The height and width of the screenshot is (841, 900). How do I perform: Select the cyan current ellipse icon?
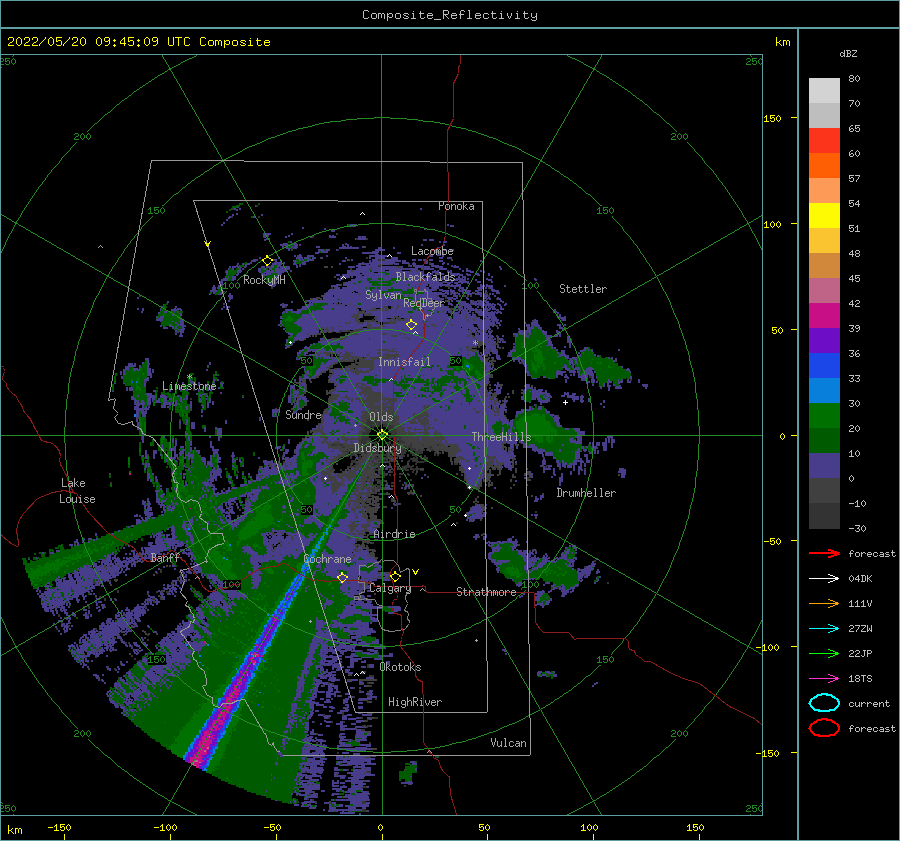point(824,703)
